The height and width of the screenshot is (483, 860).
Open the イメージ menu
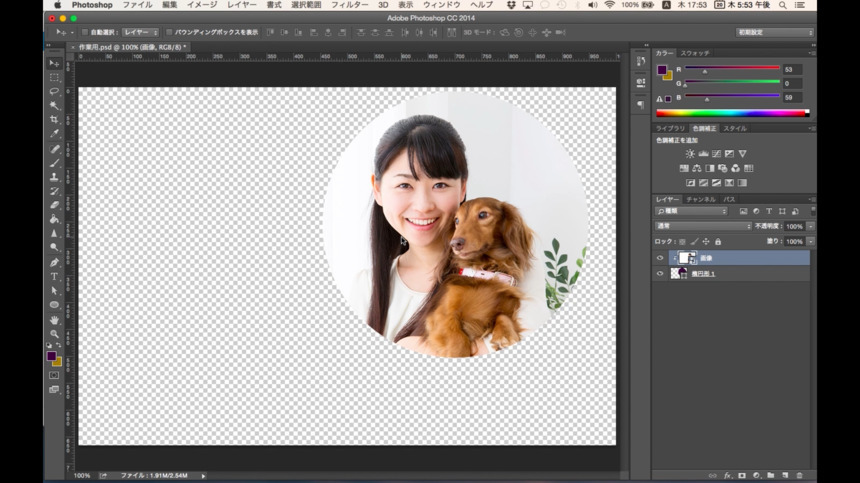coord(202,5)
